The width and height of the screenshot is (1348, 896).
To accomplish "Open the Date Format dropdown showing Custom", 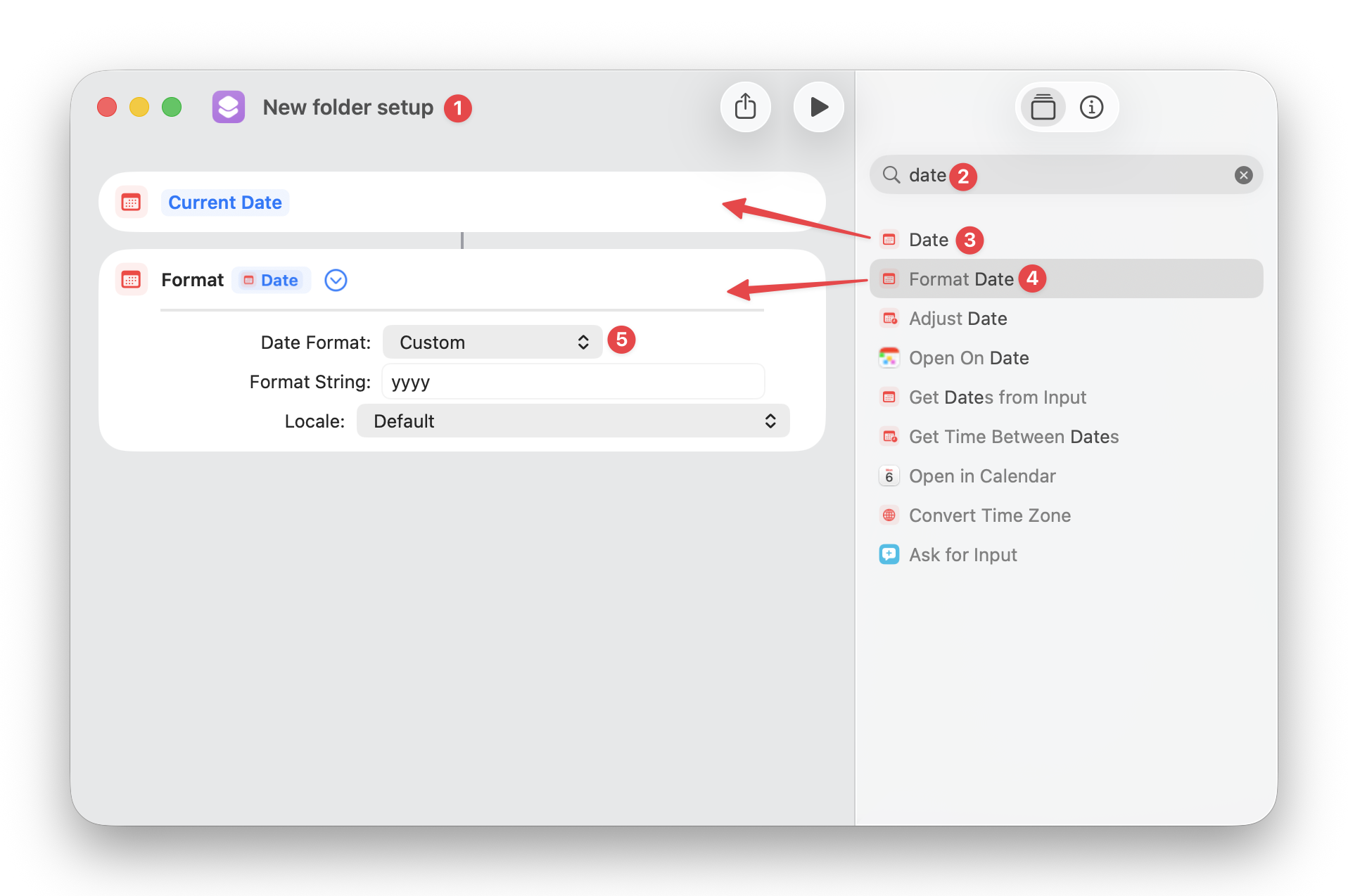I will click(492, 342).
